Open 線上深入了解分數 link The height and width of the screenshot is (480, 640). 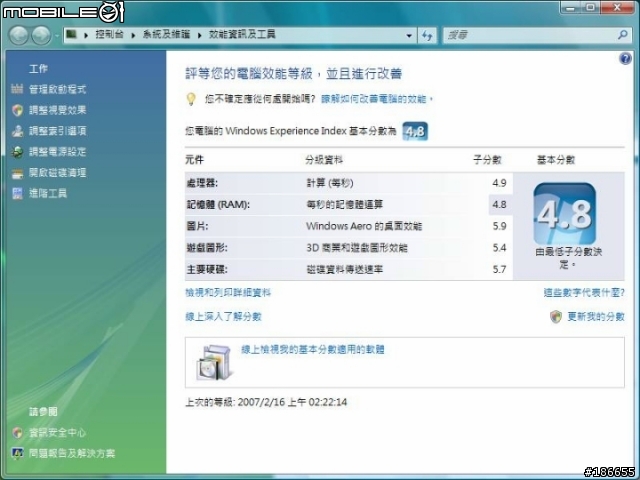click(x=223, y=317)
